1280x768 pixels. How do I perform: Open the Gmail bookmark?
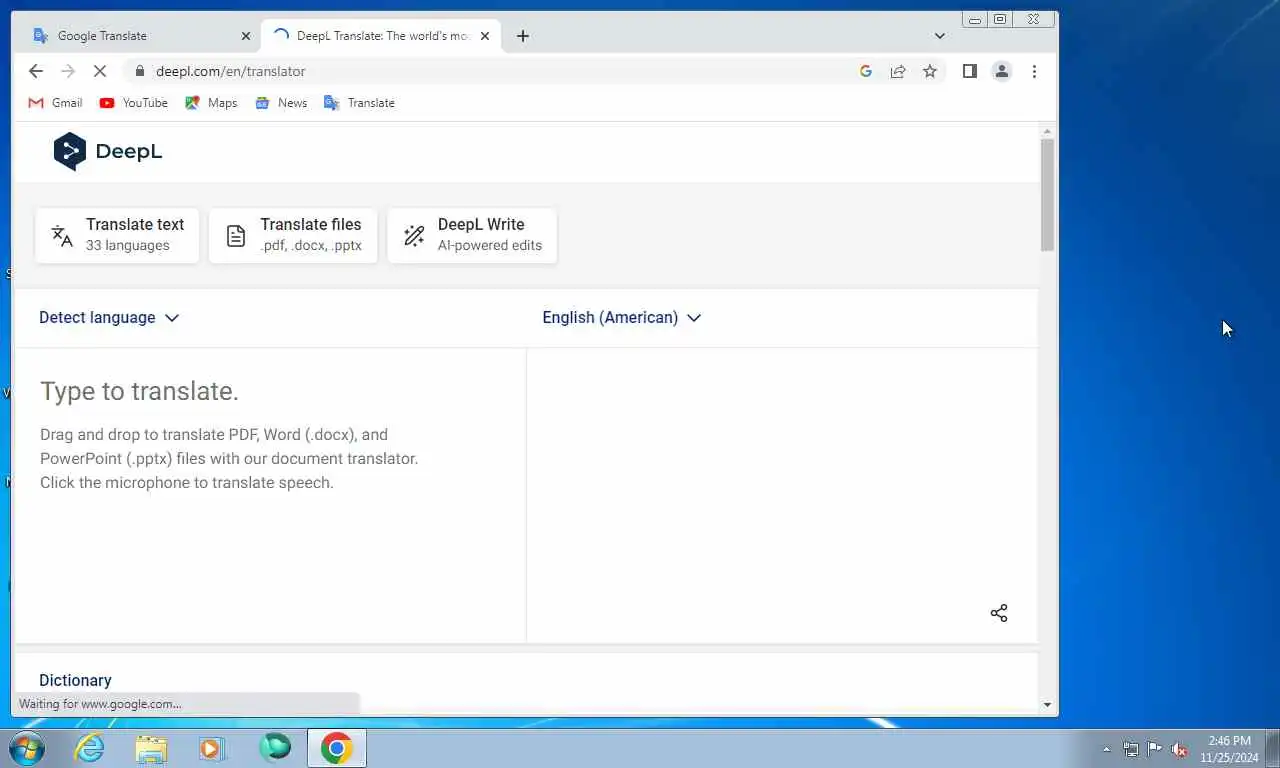[55, 103]
